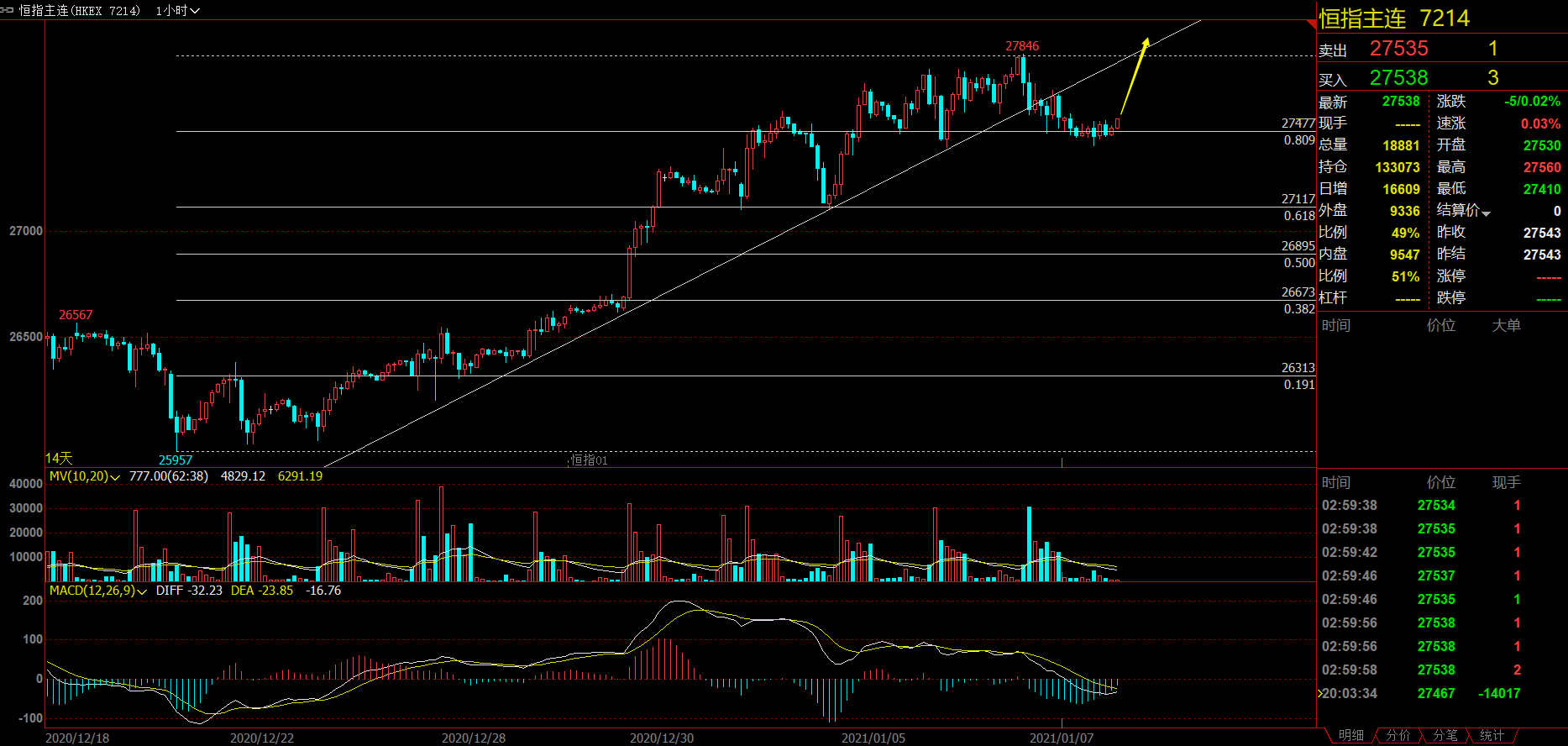
Task: Click the 昨收 value 27543
Action: (x=1542, y=233)
